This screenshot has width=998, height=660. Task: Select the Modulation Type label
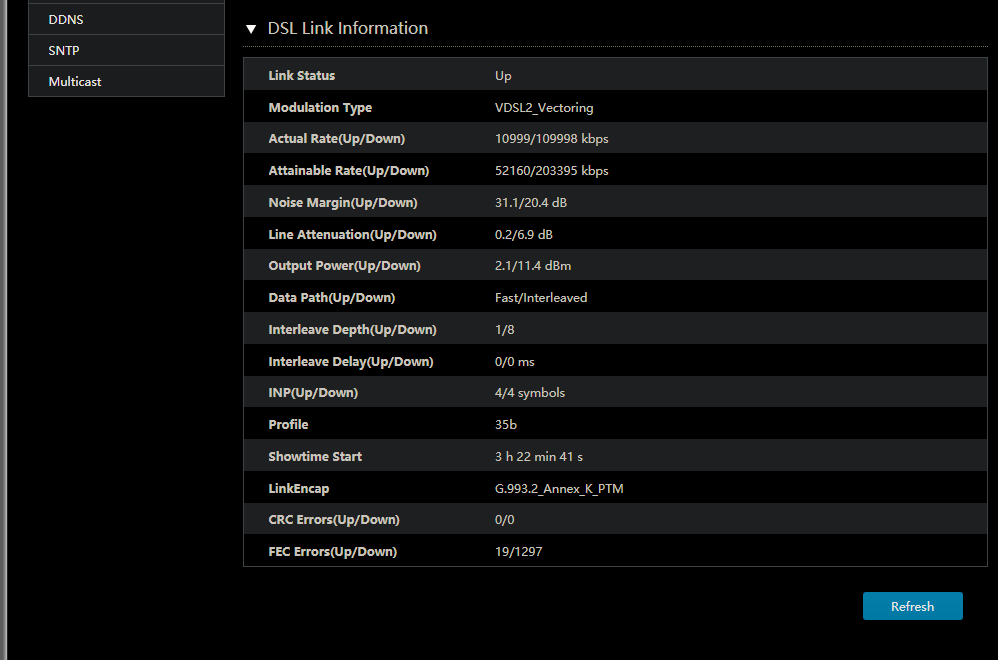tap(320, 108)
